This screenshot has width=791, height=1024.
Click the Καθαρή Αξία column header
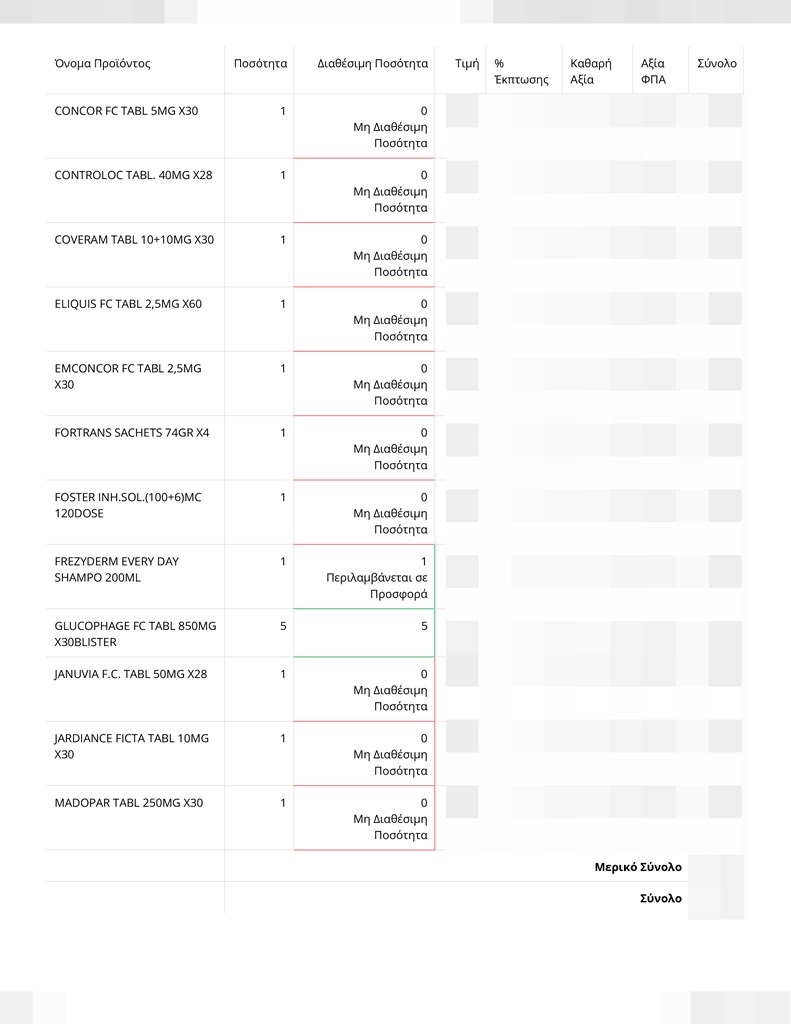point(591,71)
